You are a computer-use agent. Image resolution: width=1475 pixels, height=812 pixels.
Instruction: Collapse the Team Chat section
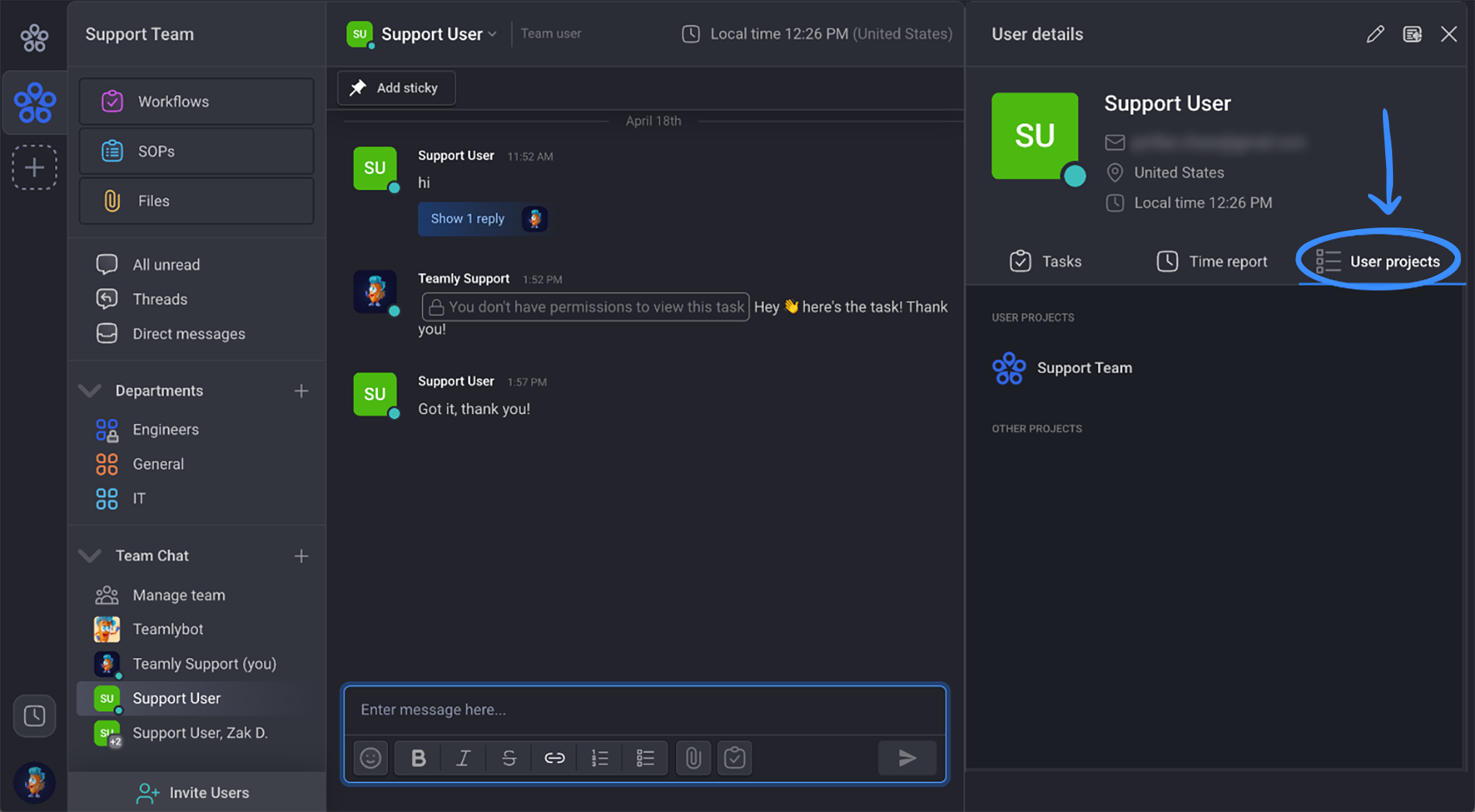pos(91,556)
